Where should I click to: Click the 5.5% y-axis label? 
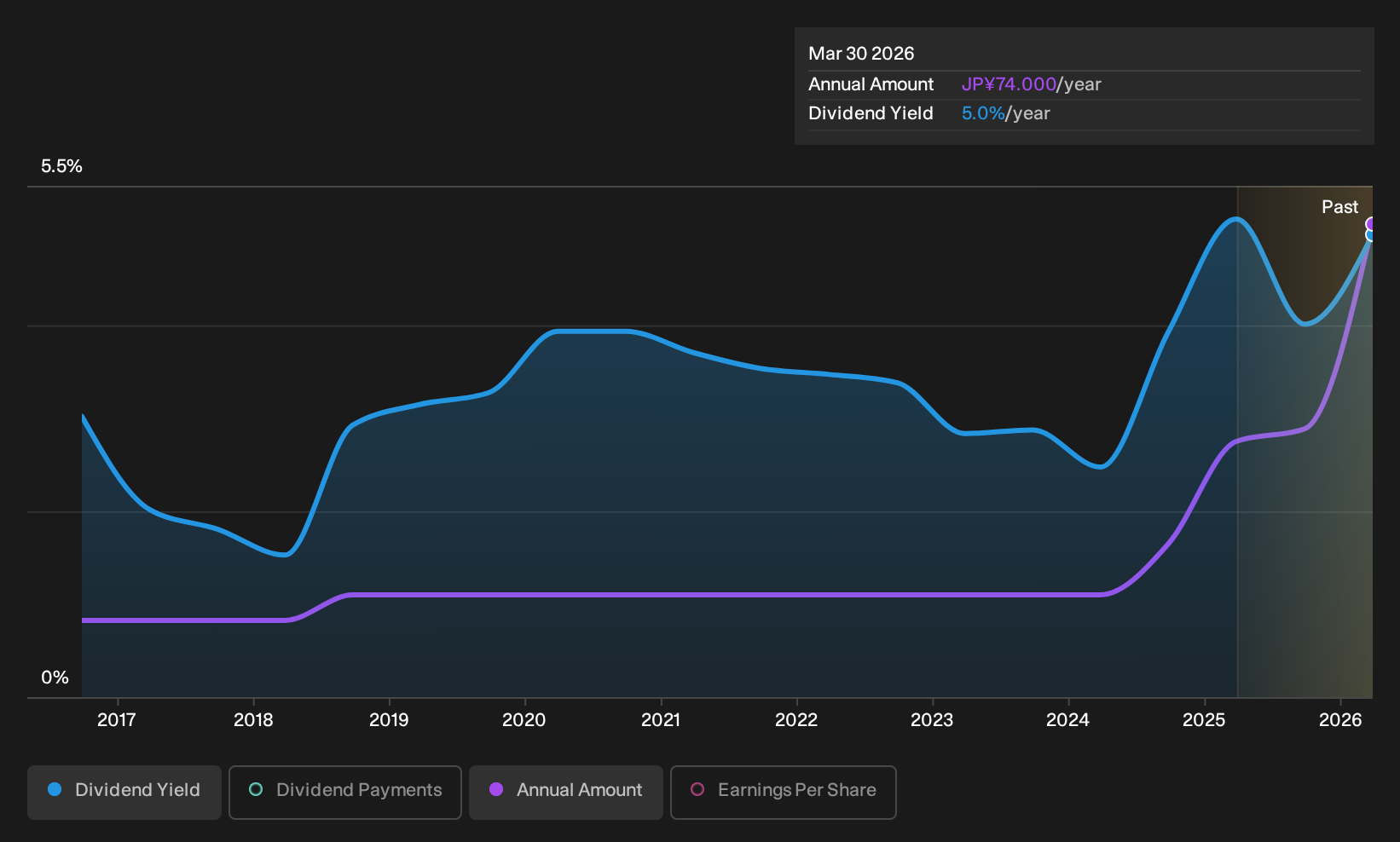click(61, 166)
